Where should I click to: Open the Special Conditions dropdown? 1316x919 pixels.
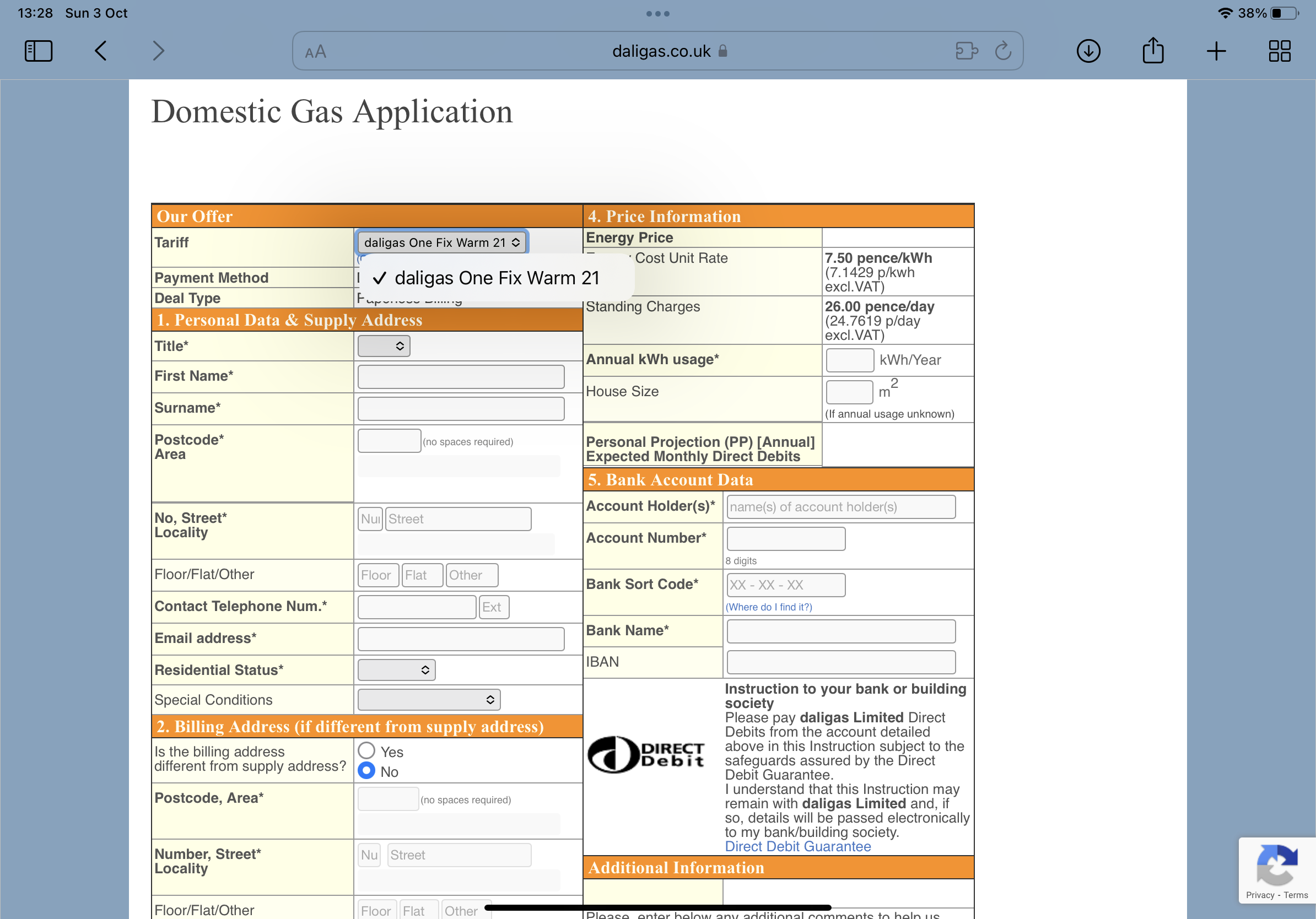tap(429, 700)
